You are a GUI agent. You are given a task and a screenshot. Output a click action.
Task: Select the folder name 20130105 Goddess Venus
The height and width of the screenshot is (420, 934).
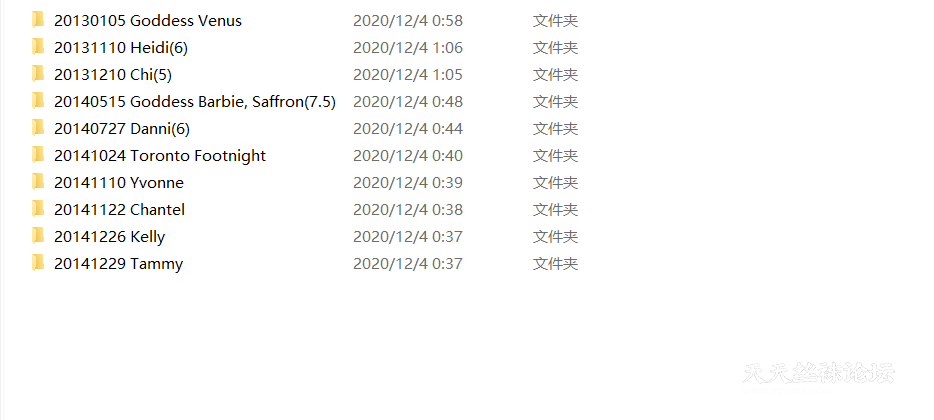tap(148, 21)
